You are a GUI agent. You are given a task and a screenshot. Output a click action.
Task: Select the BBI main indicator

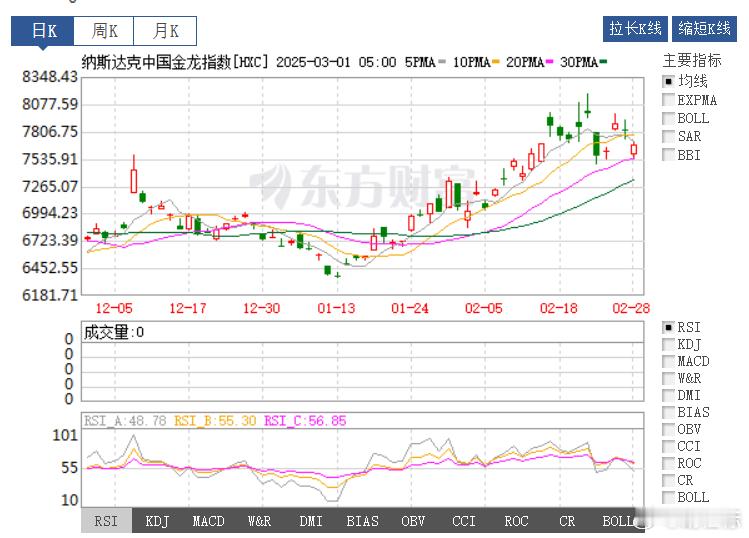tap(668, 155)
